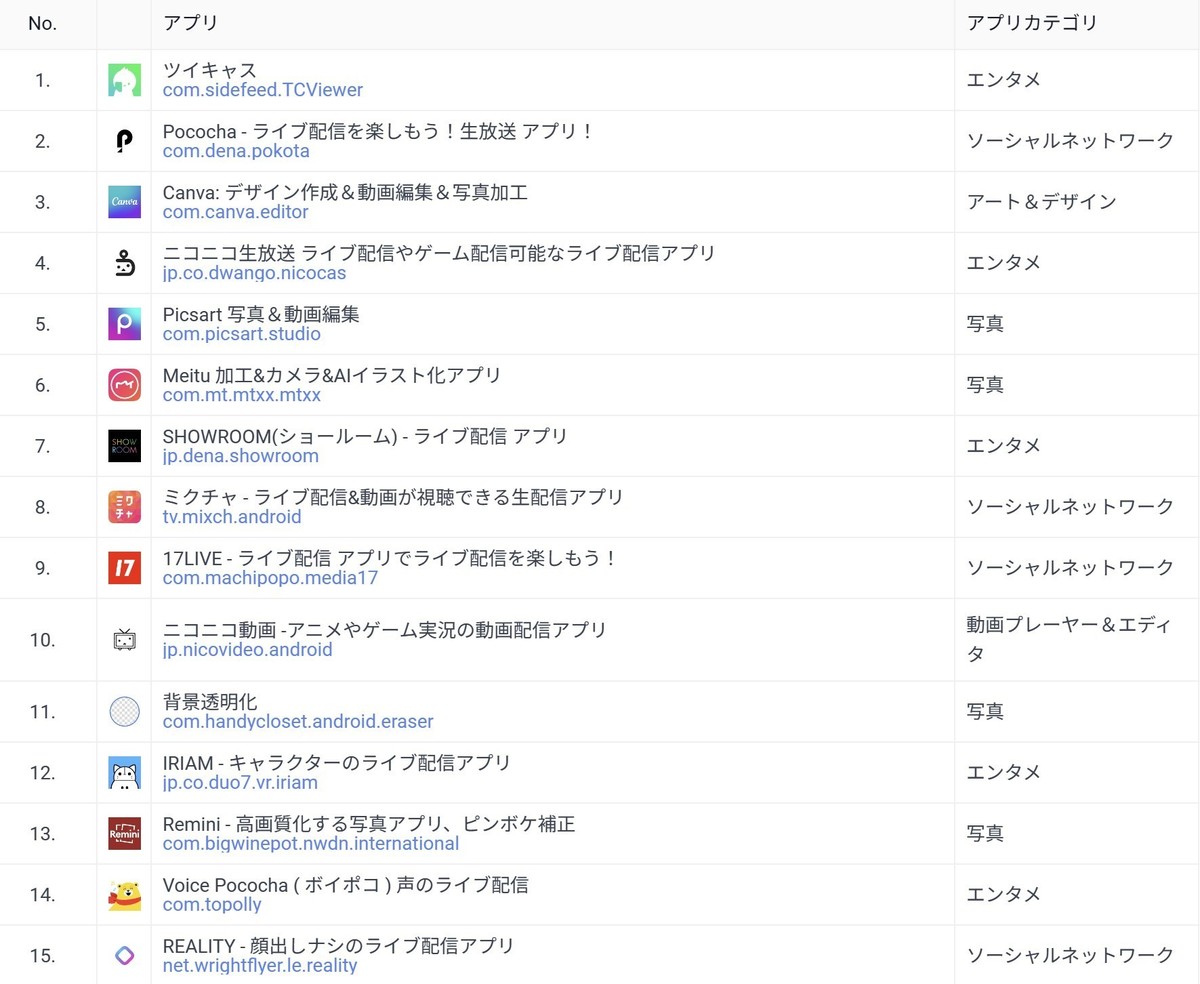This screenshot has width=1200, height=984.
Task: Select the ニコニコ生放送 title text
Action: point(439,253)
